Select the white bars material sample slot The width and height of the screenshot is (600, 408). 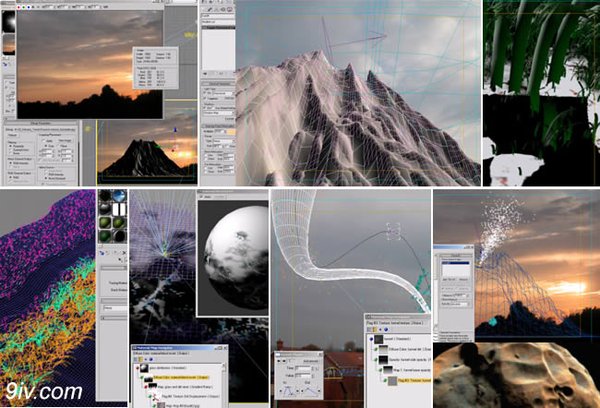[x=119, y=209]
